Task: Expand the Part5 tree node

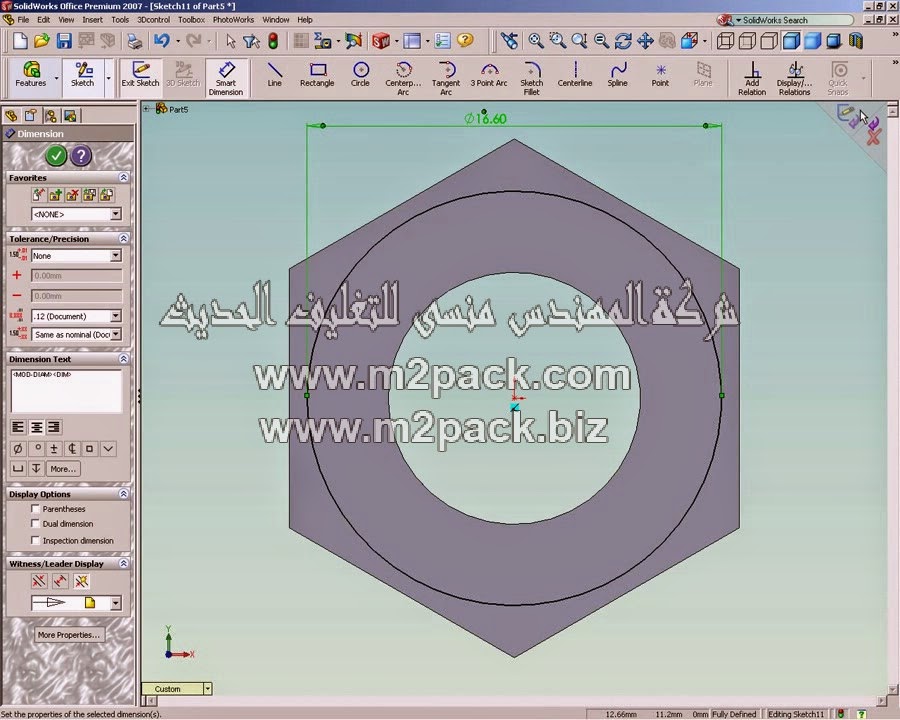Action: (x=147, y=109)
